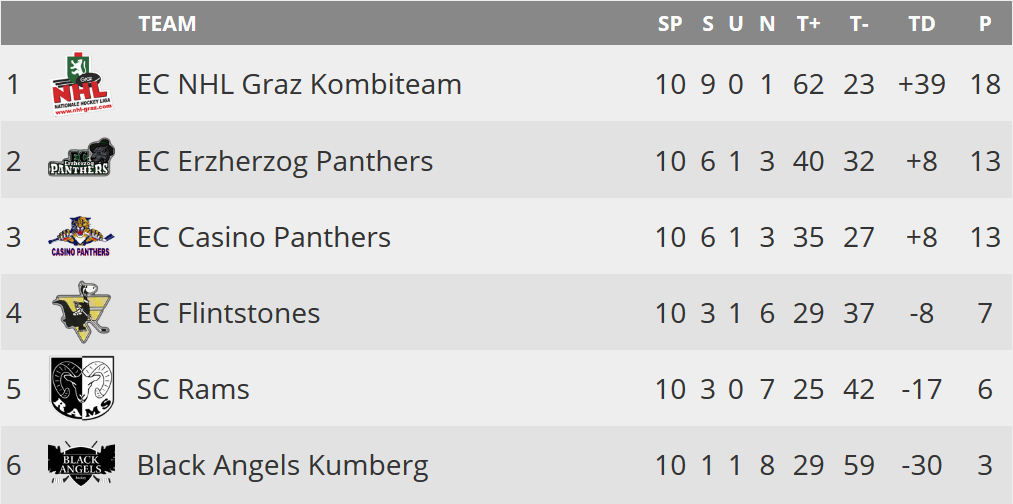Image resolution: width=1013 pixels, height=504 pixels.
Task: Select the EC Casino Panthers team name
Action: tap(264, 236)
